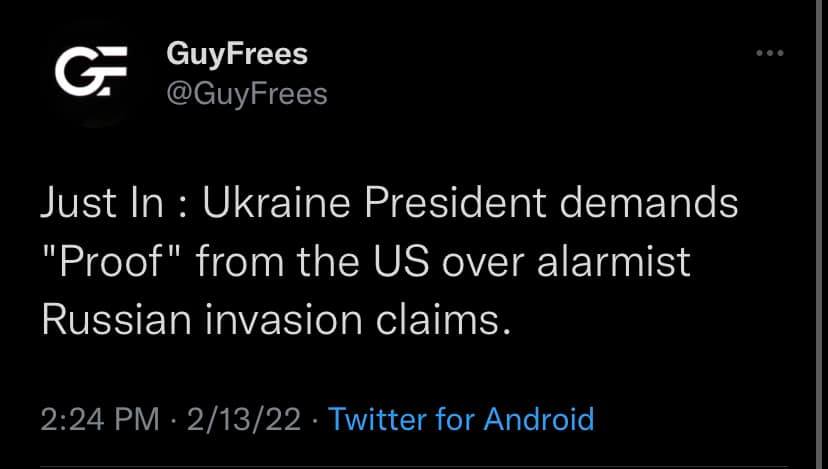Viewport: 828px width, 469px height.
Task: Visit the @GuyFrees handle link
Action: (246, 94)
